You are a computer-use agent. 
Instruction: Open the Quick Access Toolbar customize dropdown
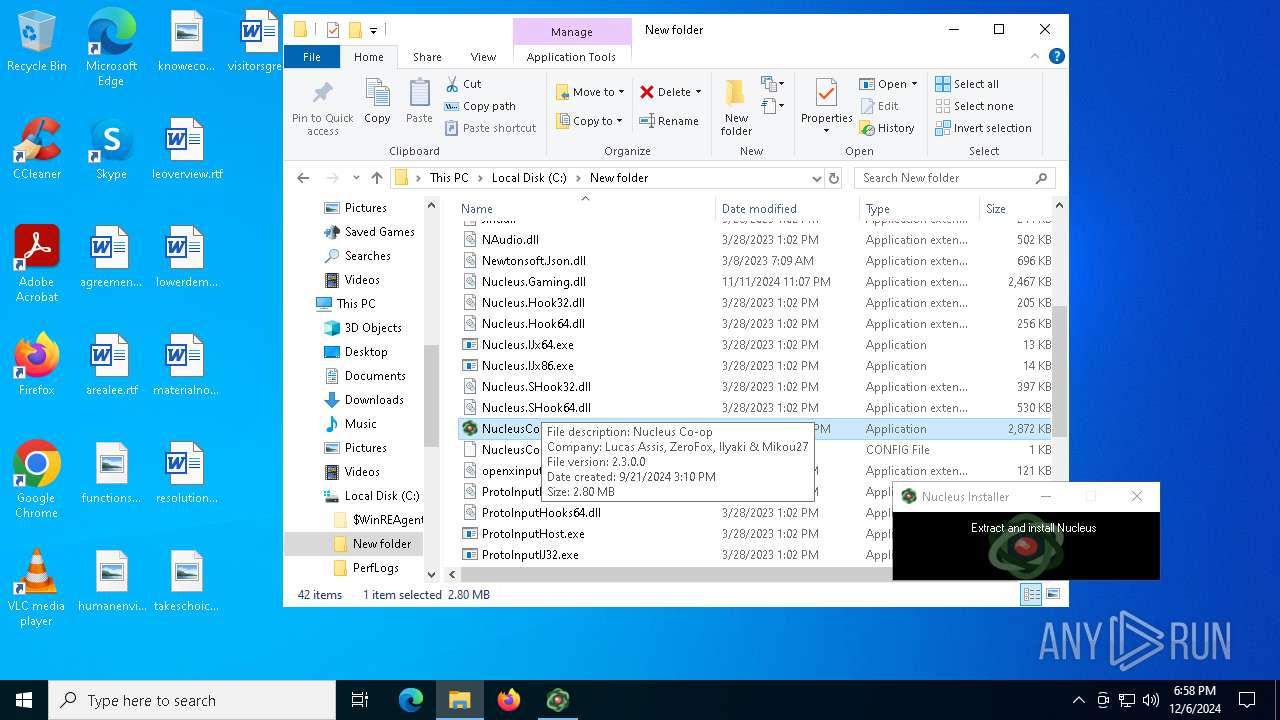point(373,30)
